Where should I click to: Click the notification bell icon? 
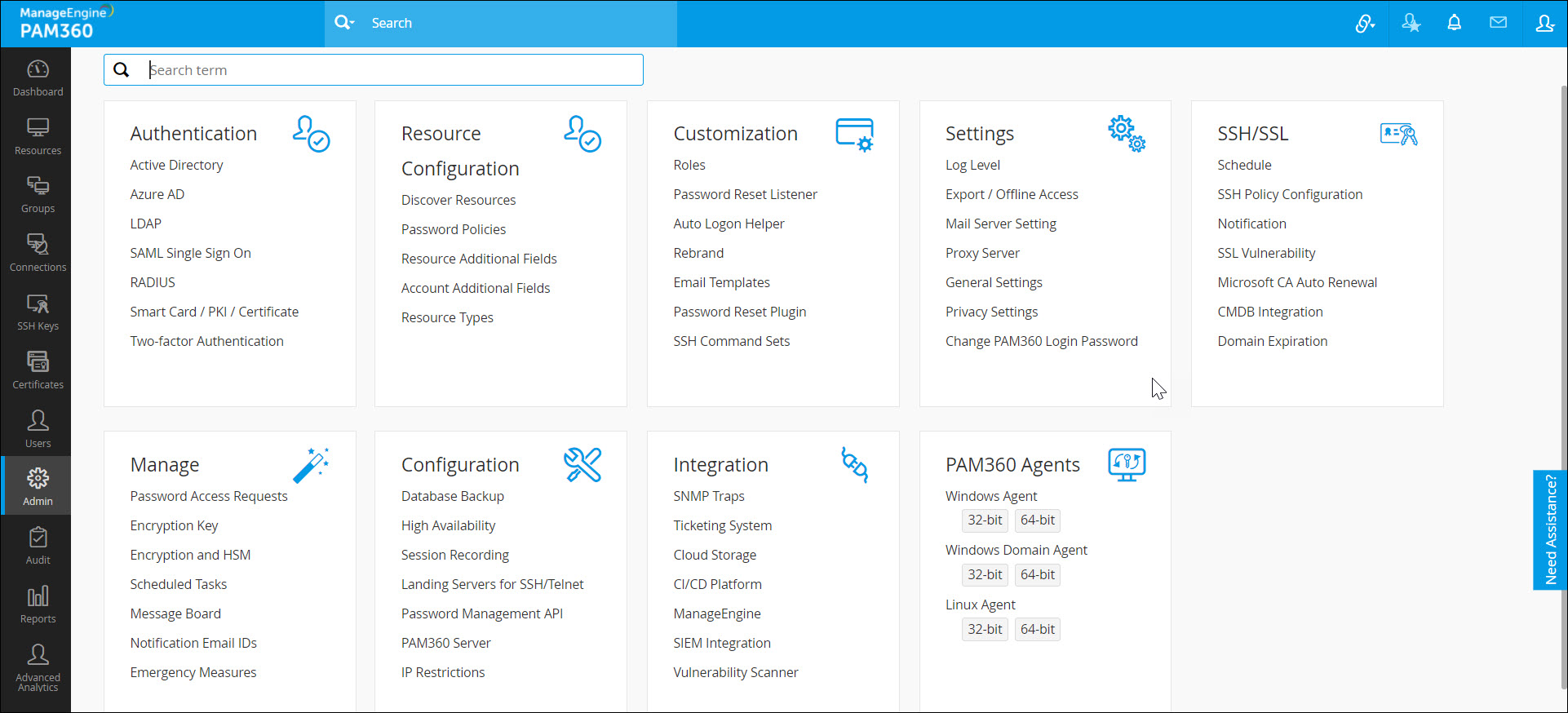click(1454, 23)
